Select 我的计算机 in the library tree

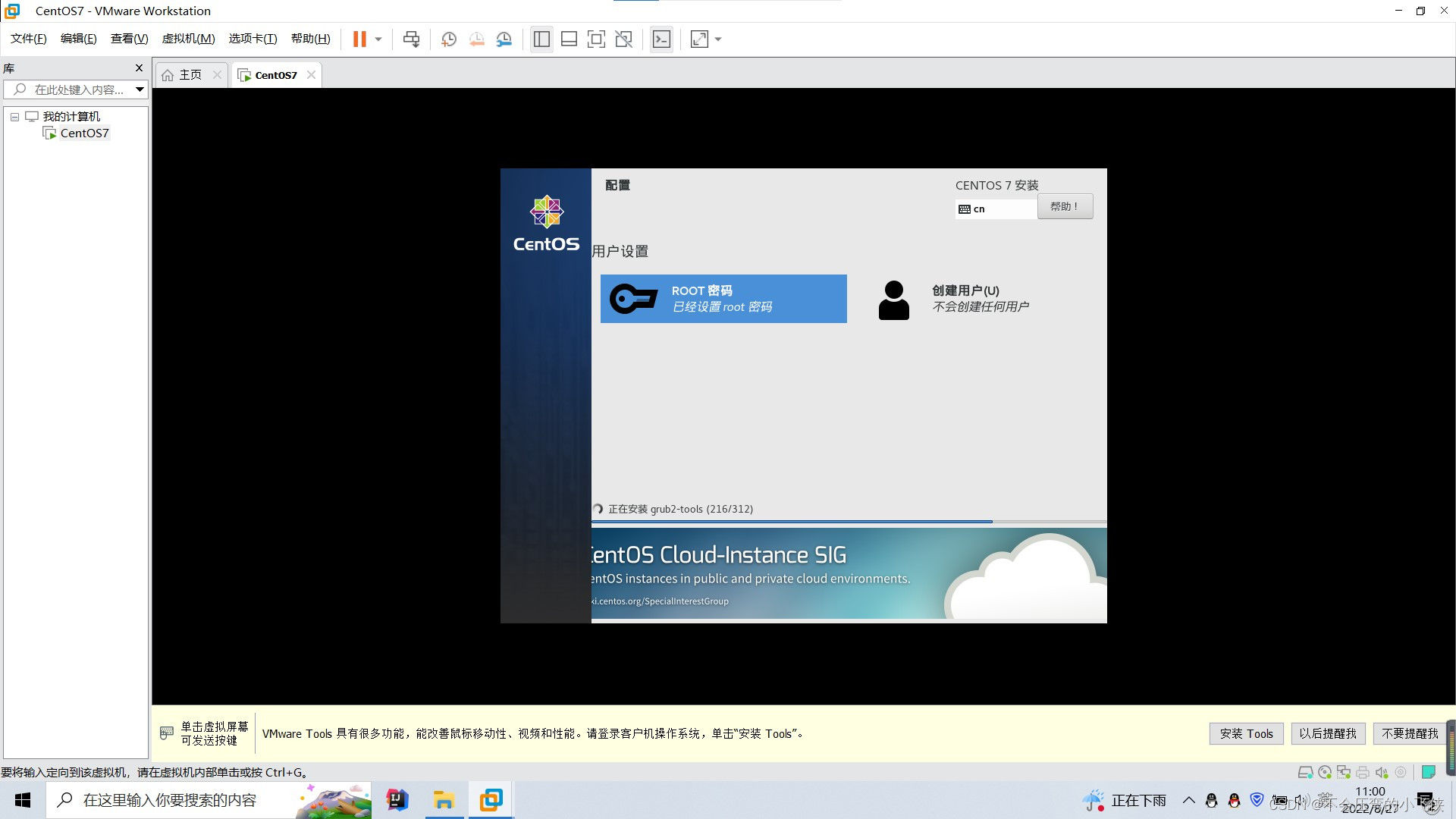point(71,117)
